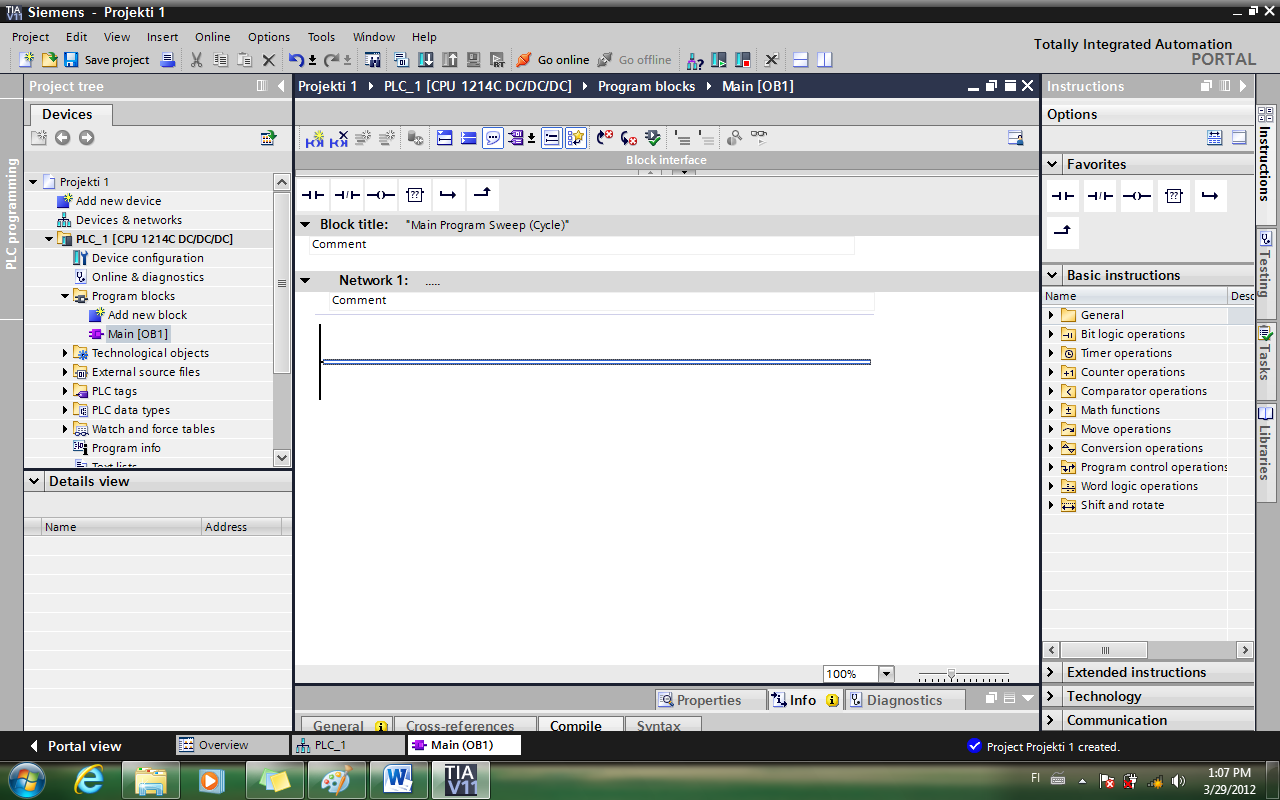Open the Insert menu
Screen dimensions: 1280x800
pyautogui.click(x=163, y=37)
